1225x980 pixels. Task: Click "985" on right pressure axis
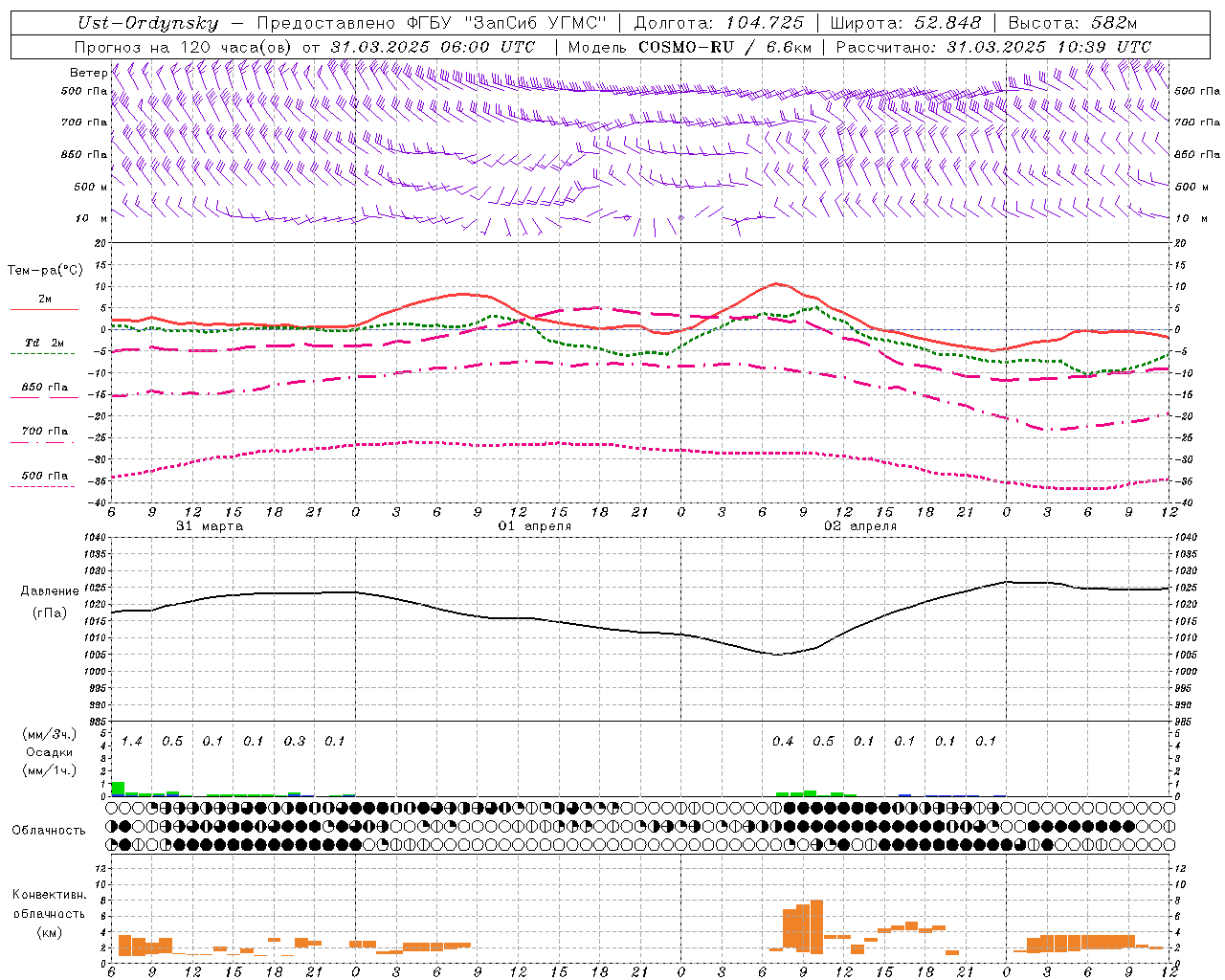[x=1186, y=722]
